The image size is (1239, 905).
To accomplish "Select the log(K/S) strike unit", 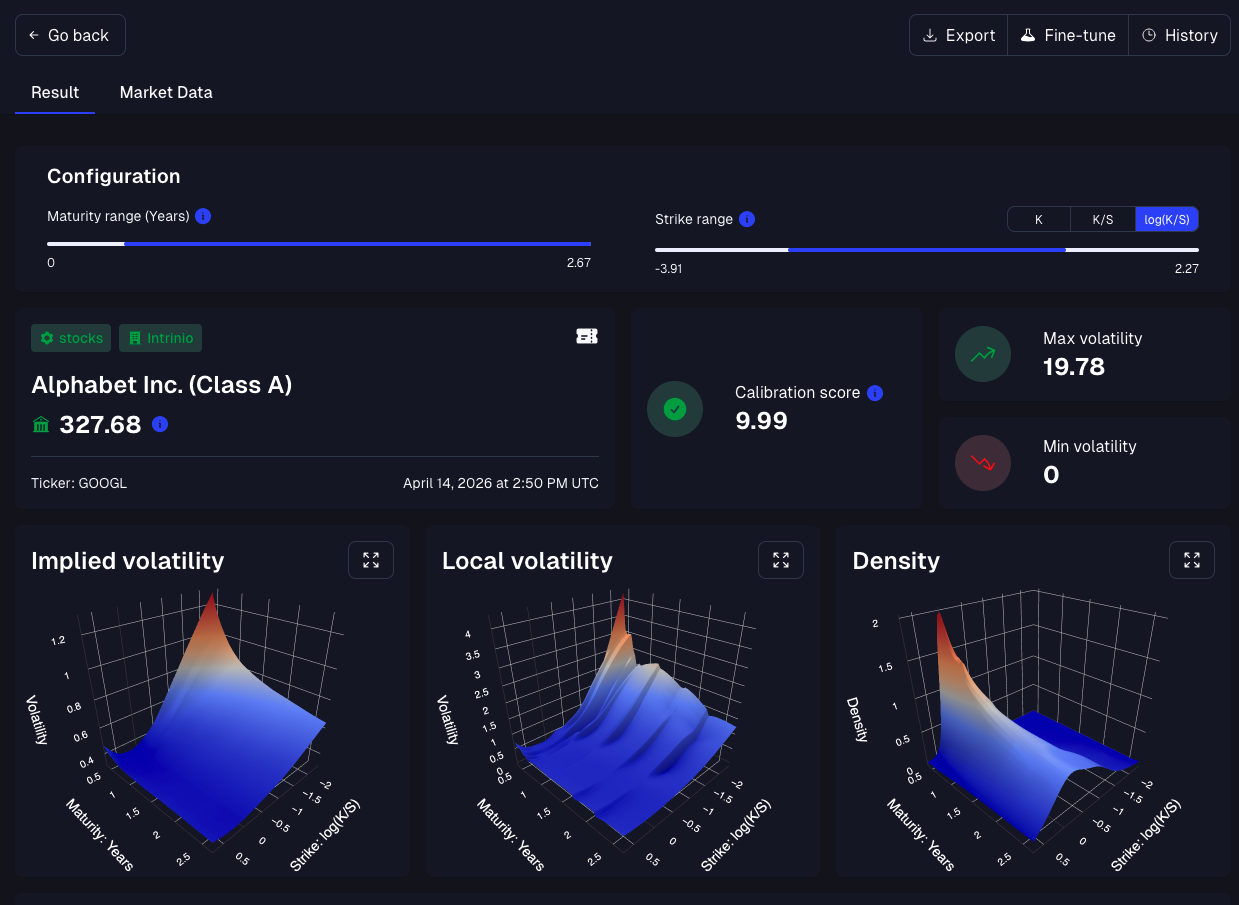I will (1166, 219).
